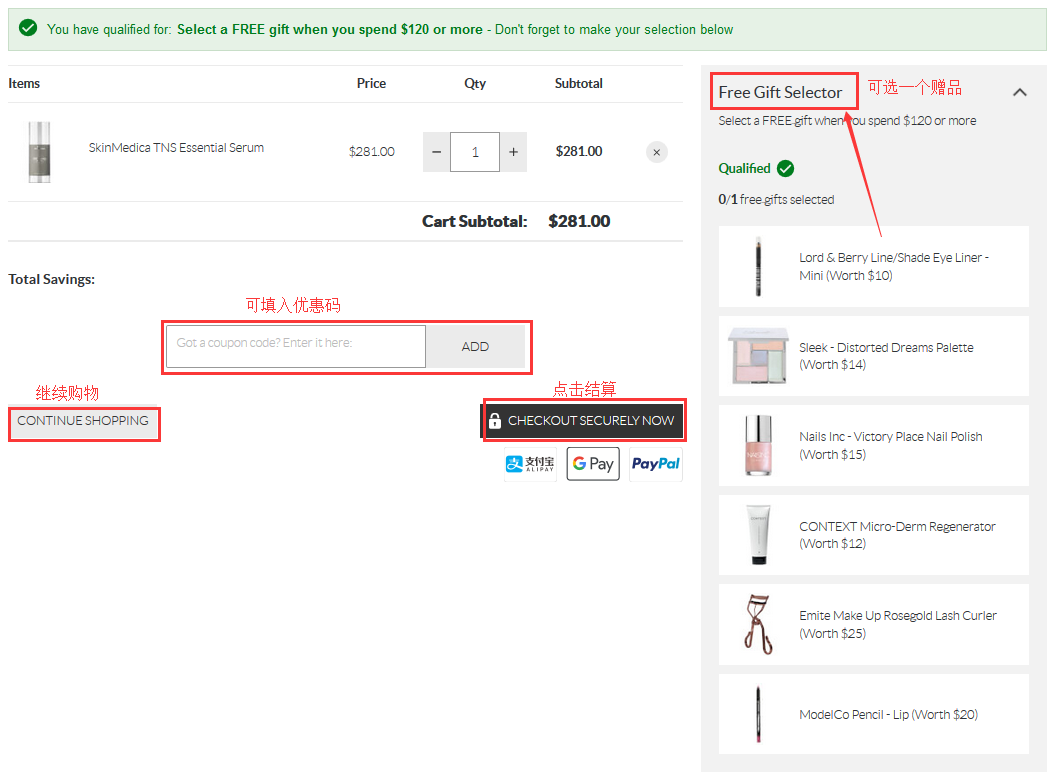This screenshot has width=1055, height=779.
Task: Click the 'Price' column header
Action: click(x=371, y=83)
